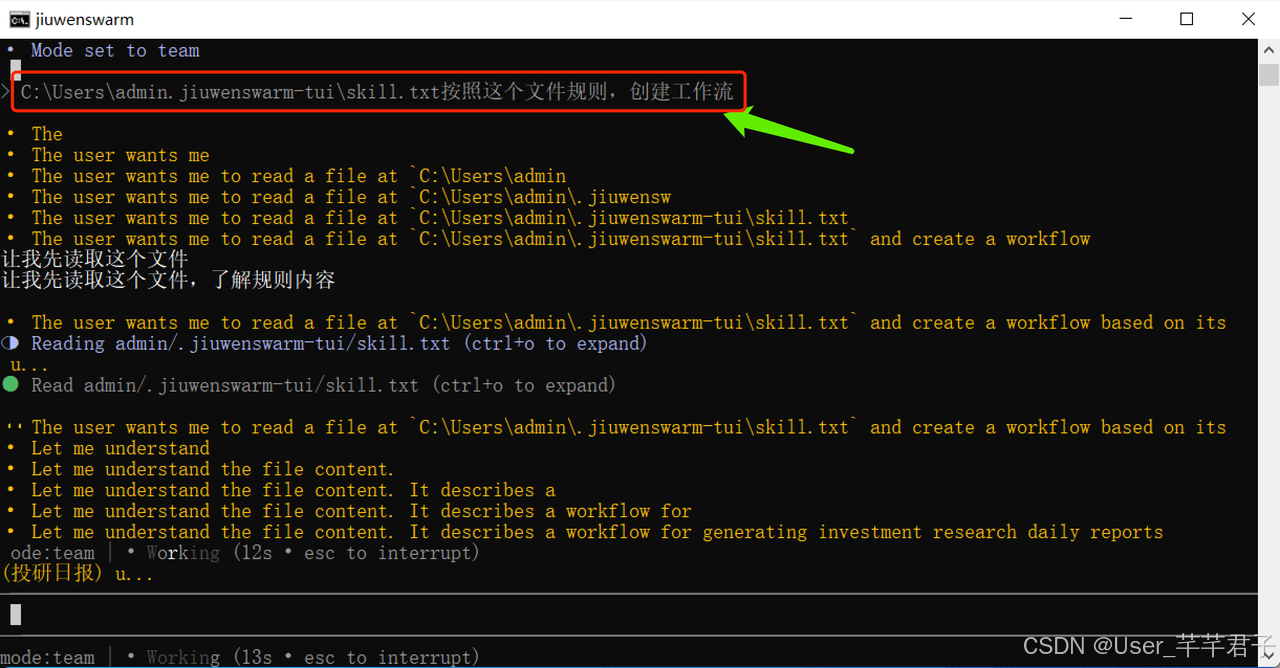This screenshot has width=1280, height=668.
Task: Click the green dot beside the Read skill.txt line
Action: pos(11,385)
